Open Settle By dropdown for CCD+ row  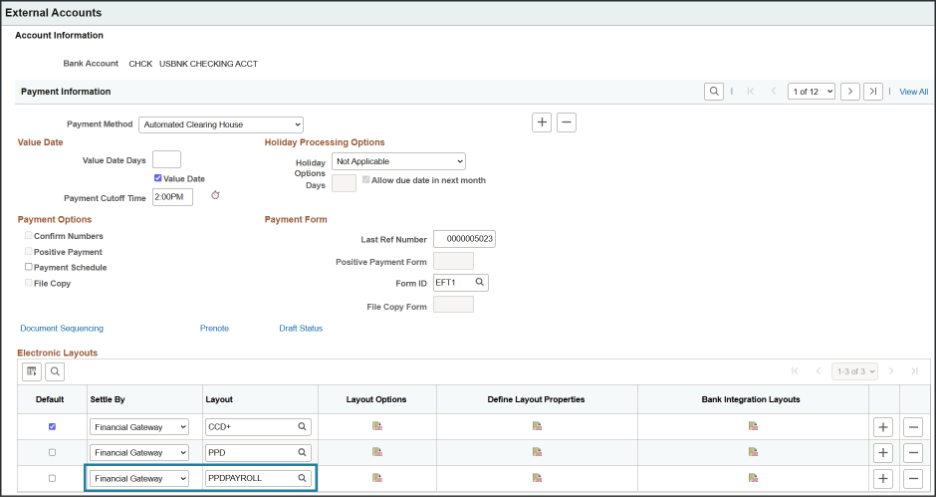139,426
